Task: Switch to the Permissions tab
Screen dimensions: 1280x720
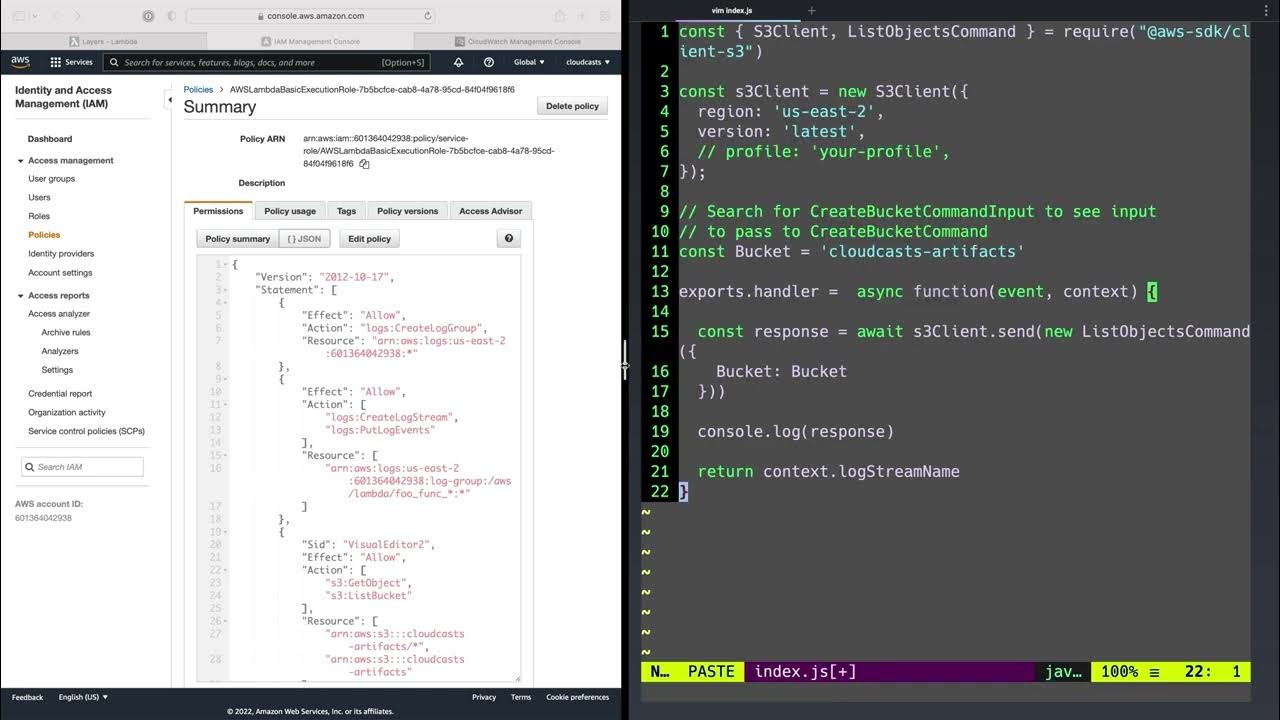Action: (x=218, y=211)
